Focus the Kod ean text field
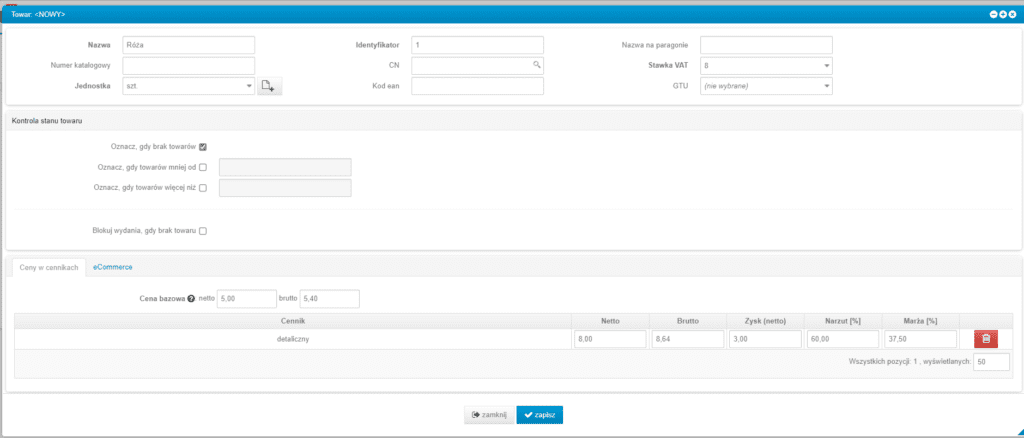Image resolution: width=1024 pixels, height=438 pixels. click(x=477, y=86)
